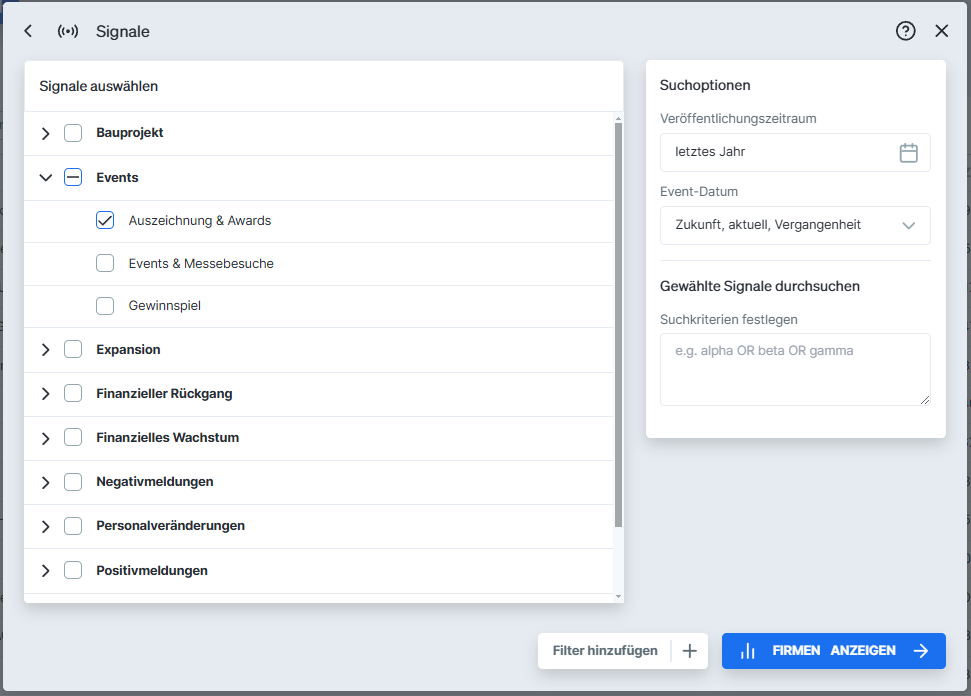
Task: Click the Suchkriterien festlegen input field
Action: (795, 370)
